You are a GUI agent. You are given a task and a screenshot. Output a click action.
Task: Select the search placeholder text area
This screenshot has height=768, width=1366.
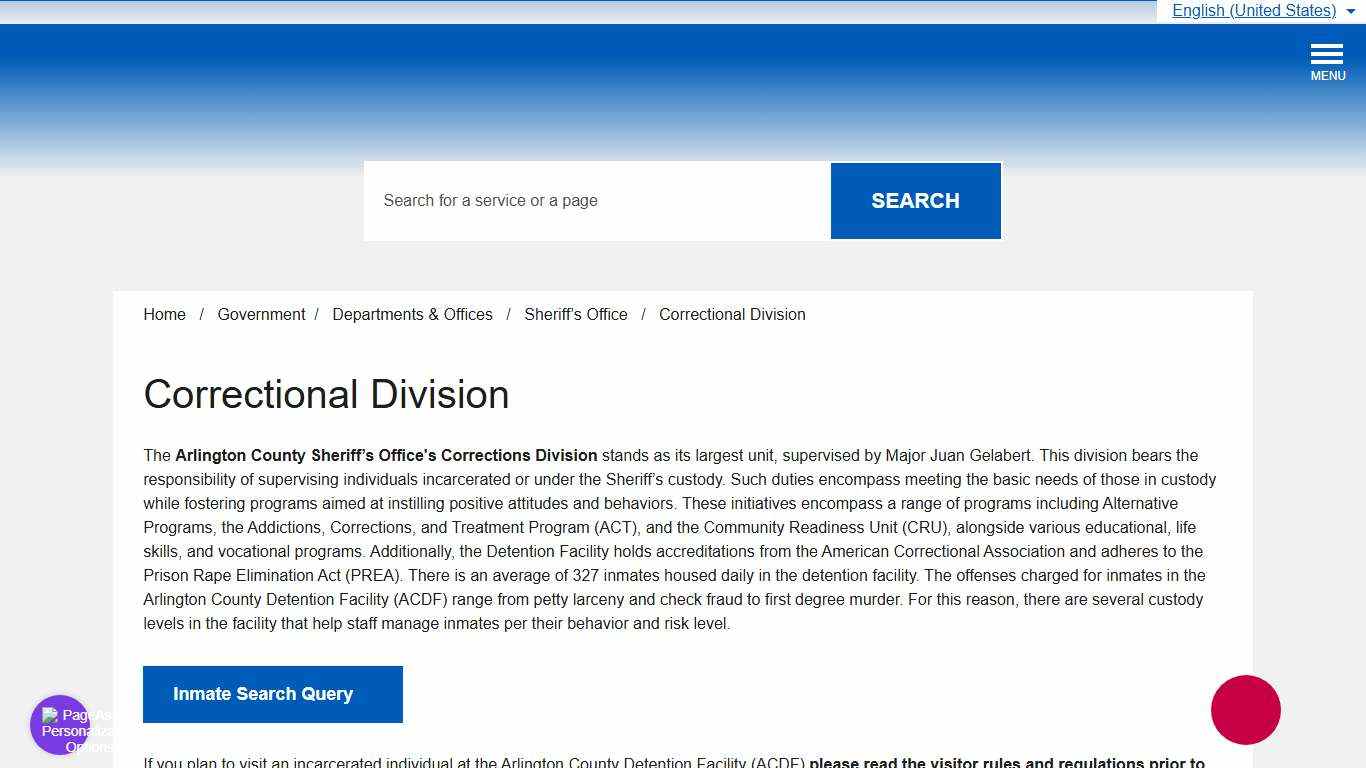coord(490,200)
